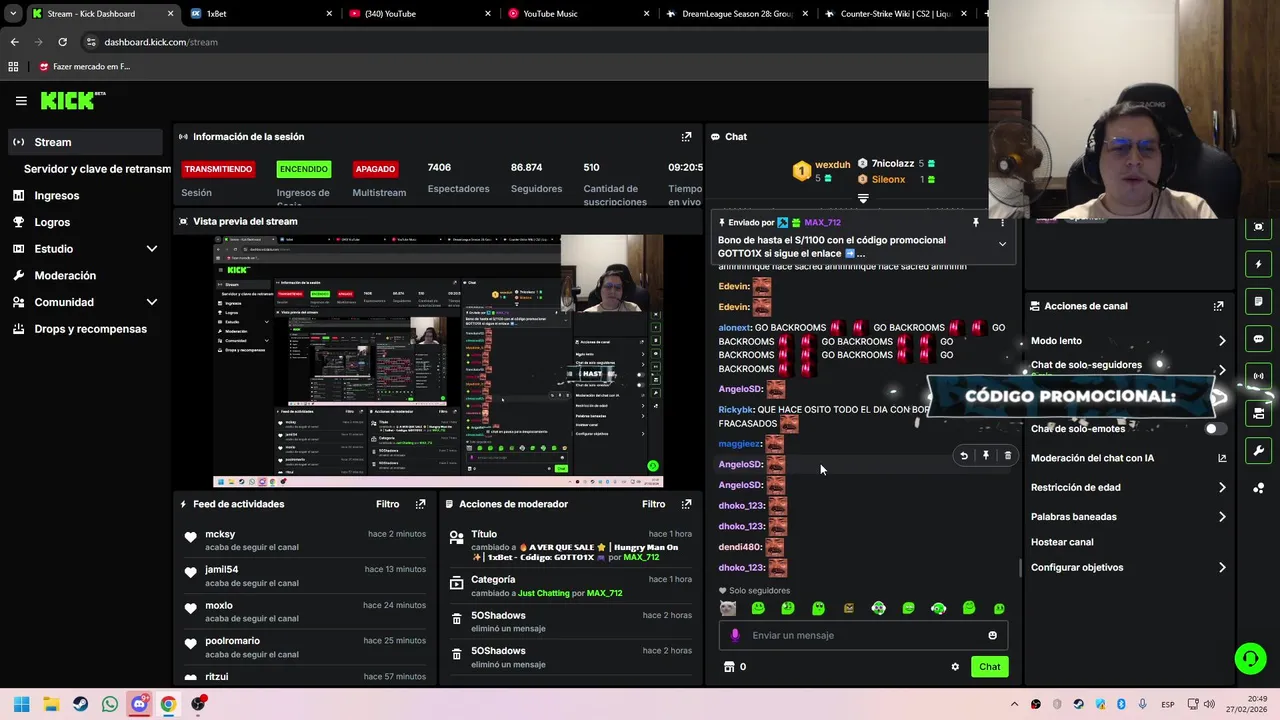Delete the hovered chat message with trash icon
The height and width of the screenshot is (720, 1280).
click(1007, 455)
